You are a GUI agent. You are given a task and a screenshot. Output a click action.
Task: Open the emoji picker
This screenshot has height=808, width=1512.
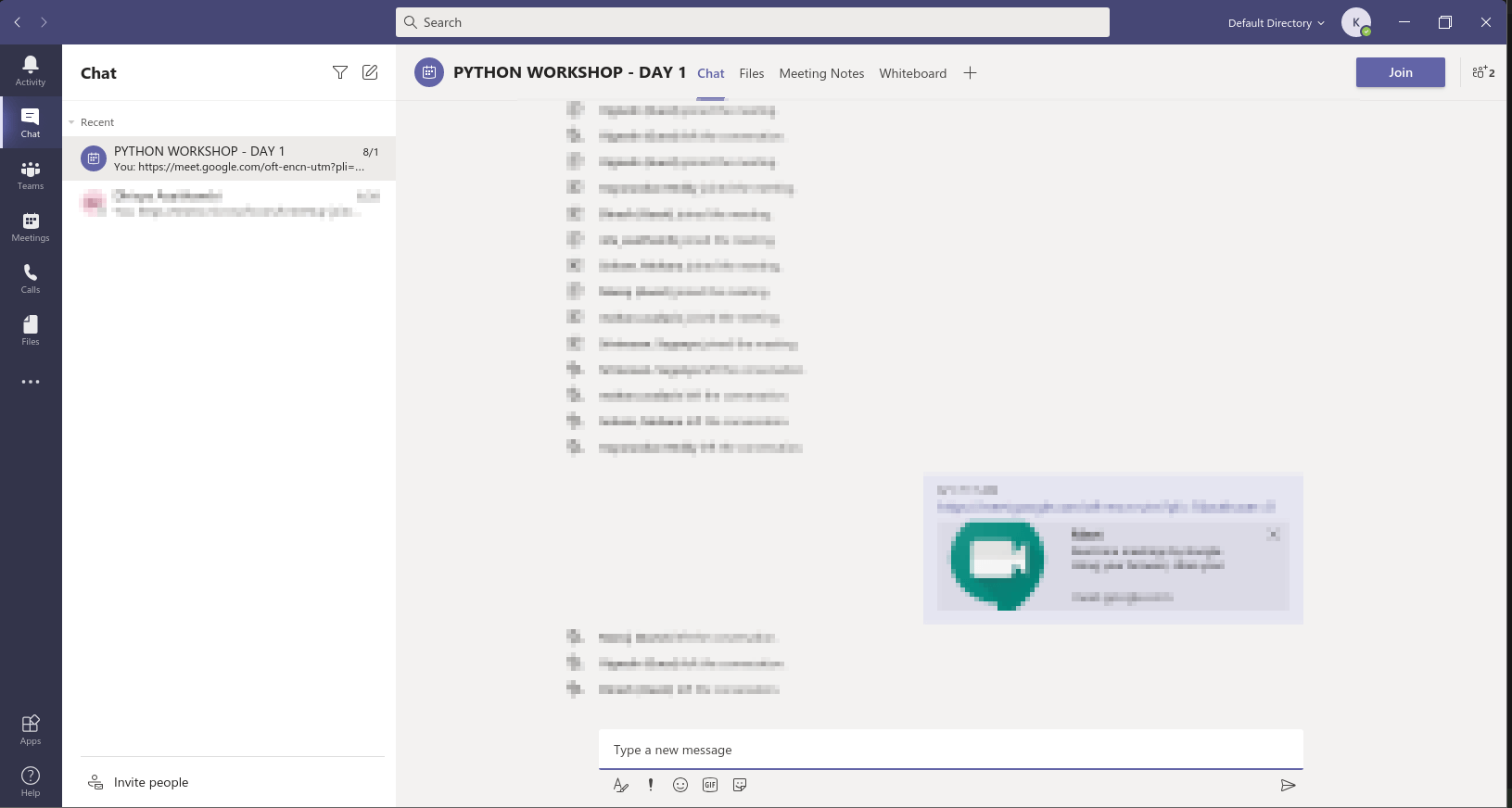click(680, 785)
